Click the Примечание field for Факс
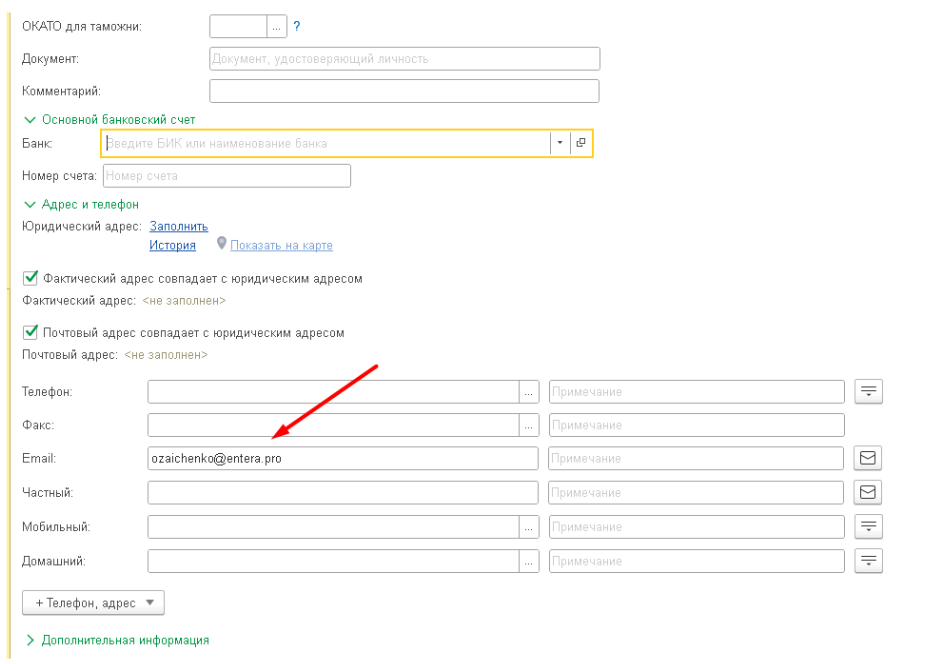 click(x=697, y=425)
